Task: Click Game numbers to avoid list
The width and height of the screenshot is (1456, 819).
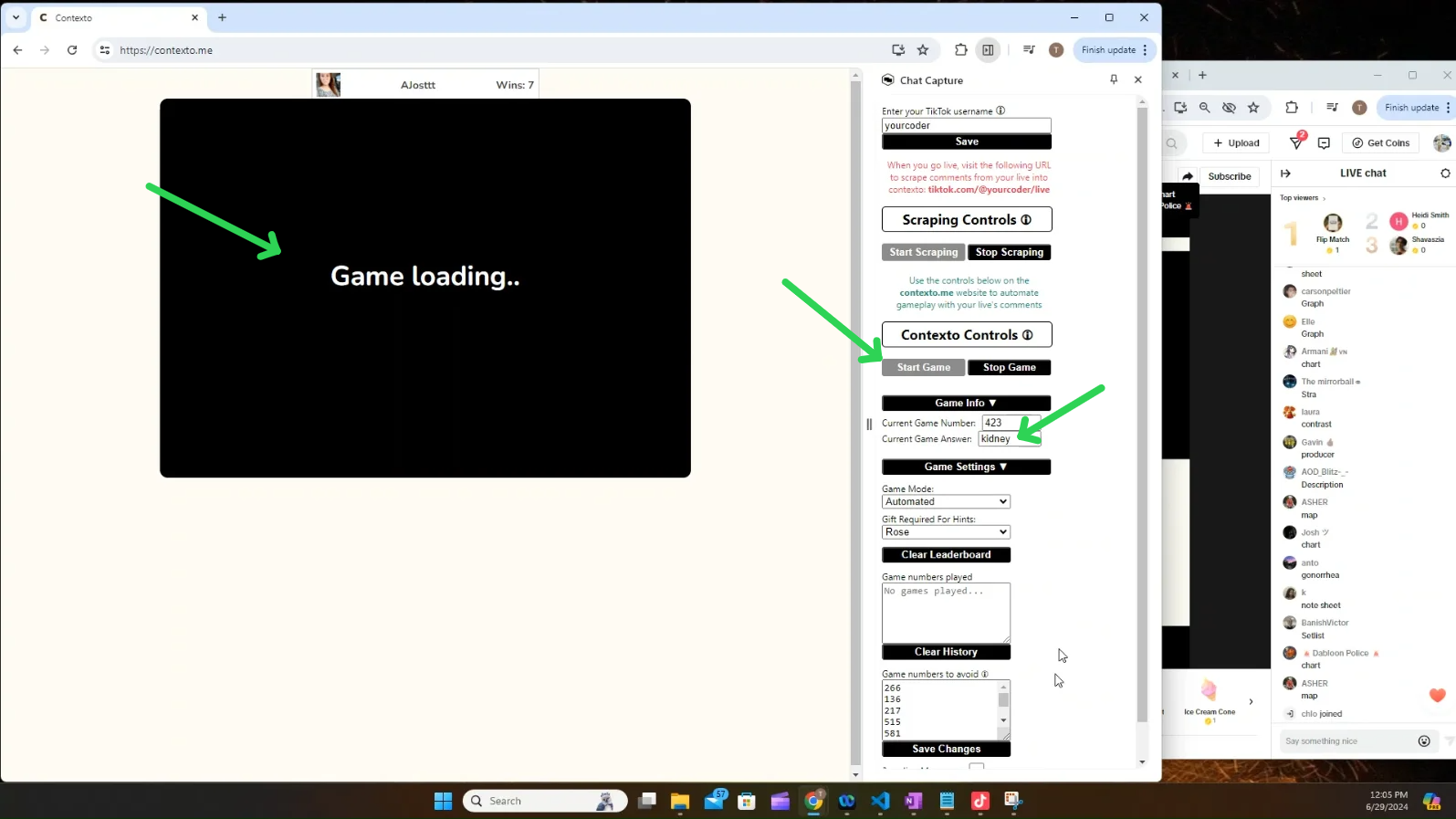Action: (x=939, y=709)
